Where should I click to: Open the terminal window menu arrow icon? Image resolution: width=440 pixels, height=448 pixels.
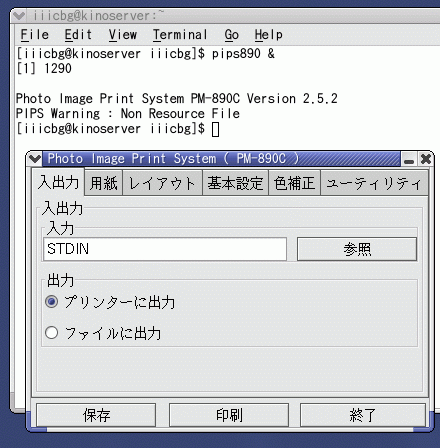[x=19, y=15]
